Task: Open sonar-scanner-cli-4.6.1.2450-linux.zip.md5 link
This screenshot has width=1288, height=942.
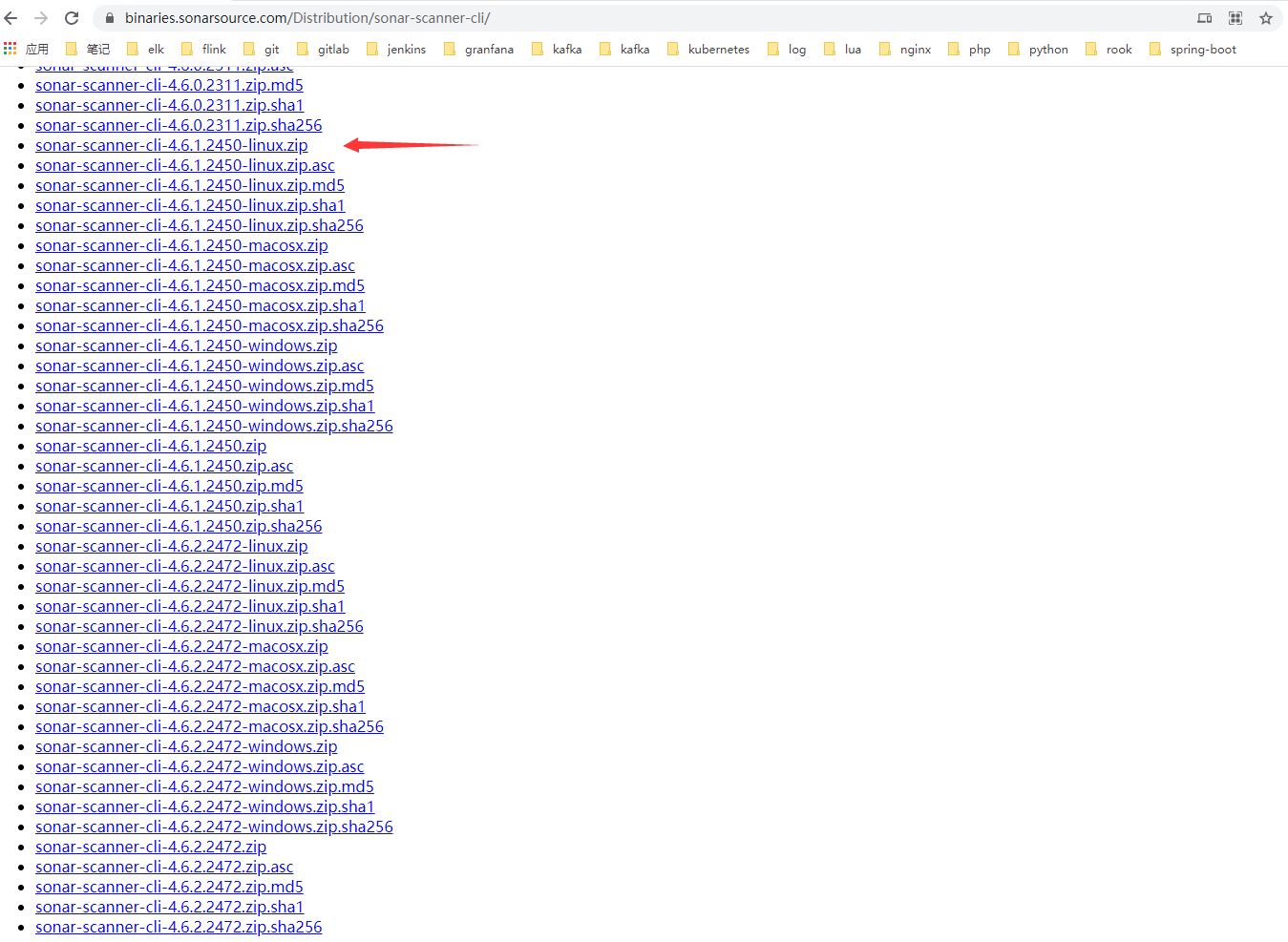Action: [x=190, y=185]
